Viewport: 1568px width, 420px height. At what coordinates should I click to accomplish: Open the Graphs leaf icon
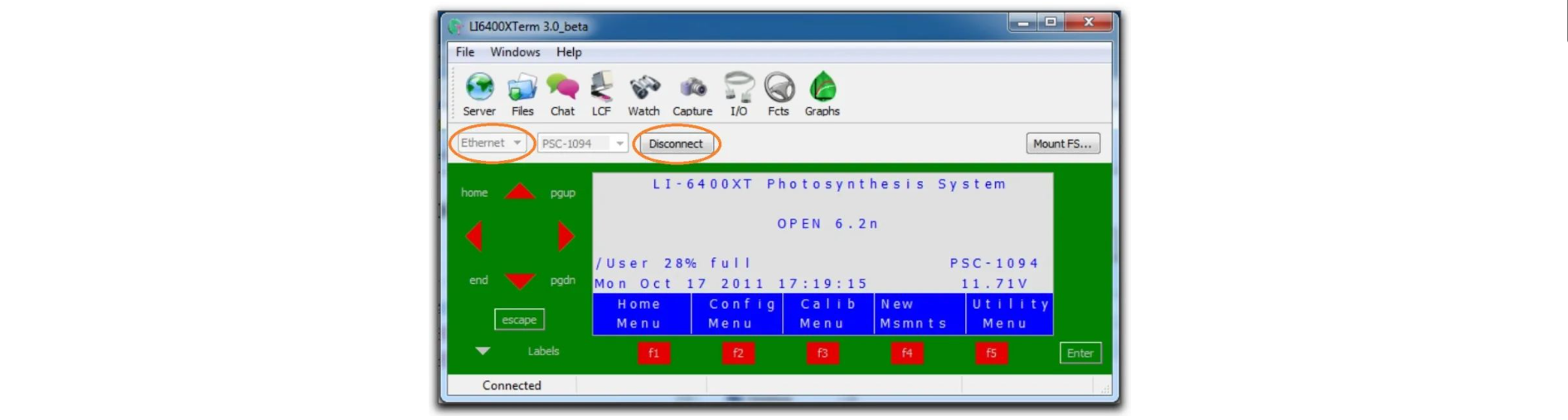coord(822,94)
